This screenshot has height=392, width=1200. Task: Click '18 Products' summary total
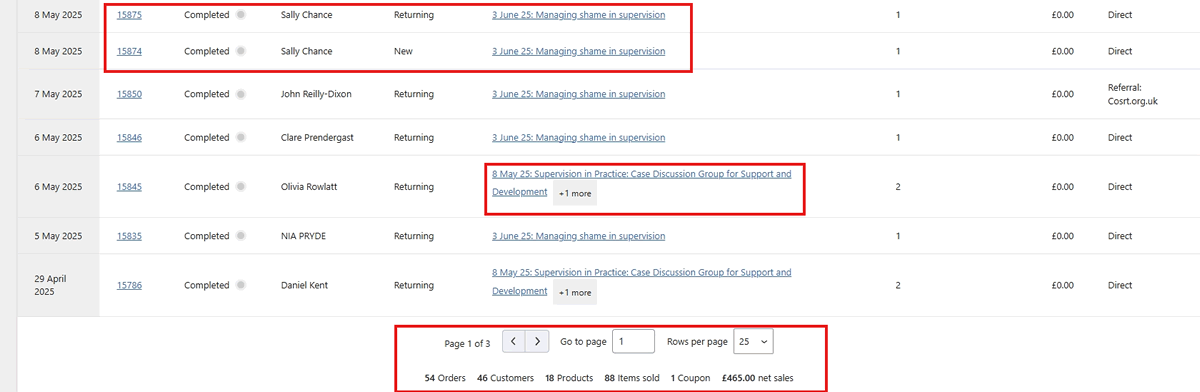tap(570, 378)
